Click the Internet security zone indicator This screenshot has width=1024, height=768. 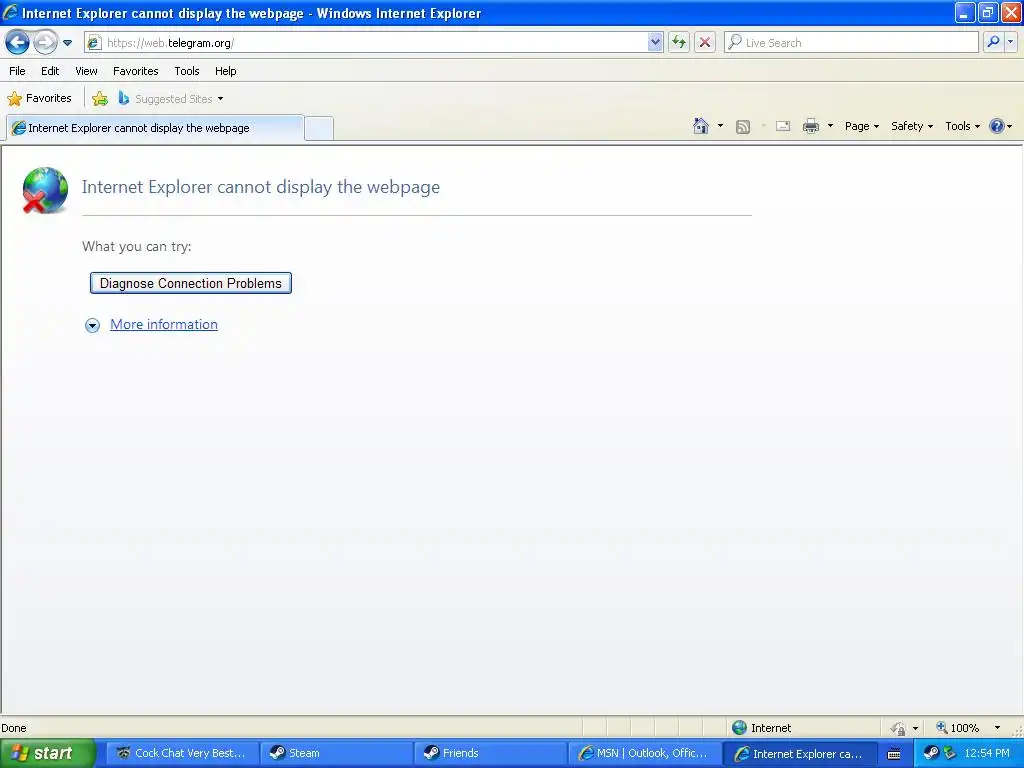click(x=761, y=728)
